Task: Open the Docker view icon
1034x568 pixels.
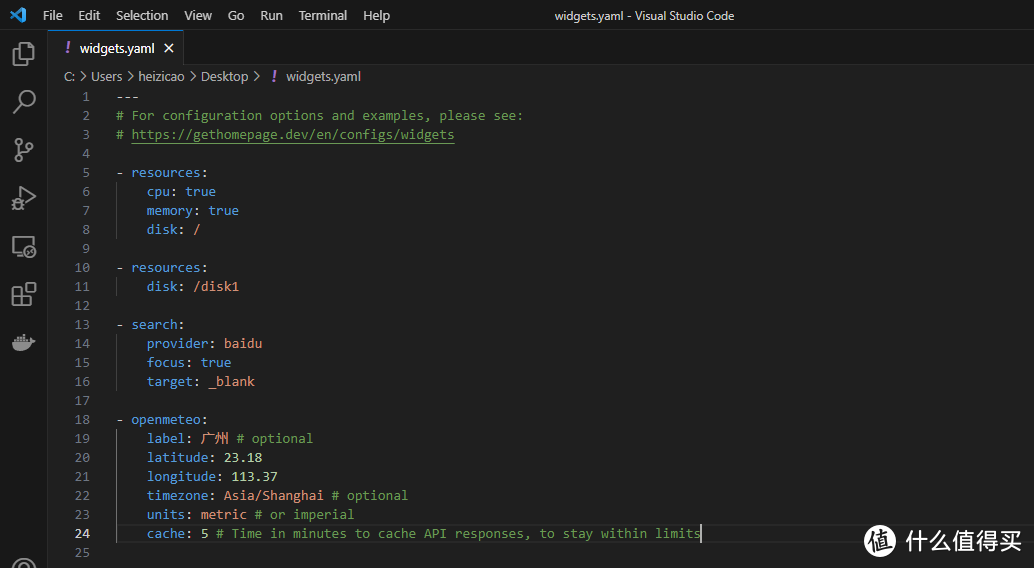Action: pyautogui.click(x=23, y=342)
